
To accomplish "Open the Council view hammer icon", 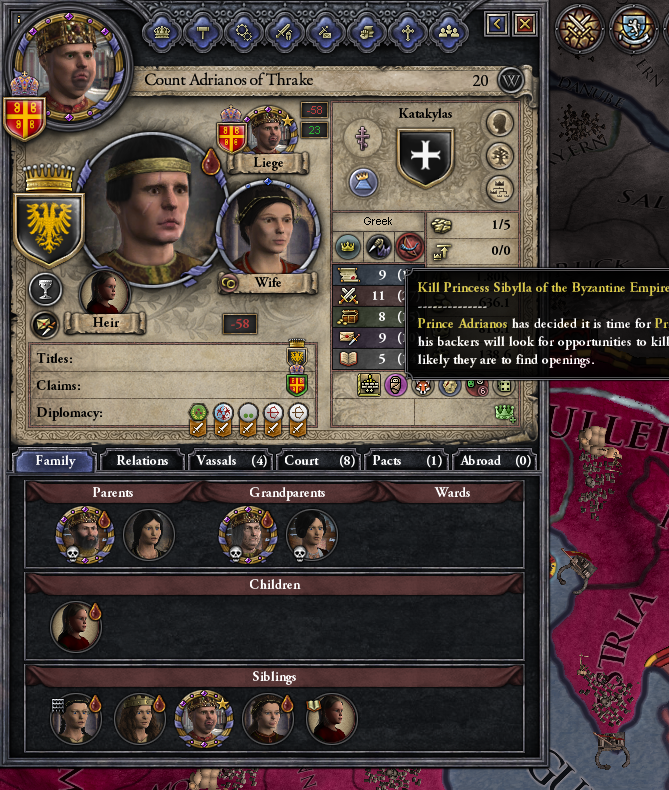I will (x=203, y=32).
